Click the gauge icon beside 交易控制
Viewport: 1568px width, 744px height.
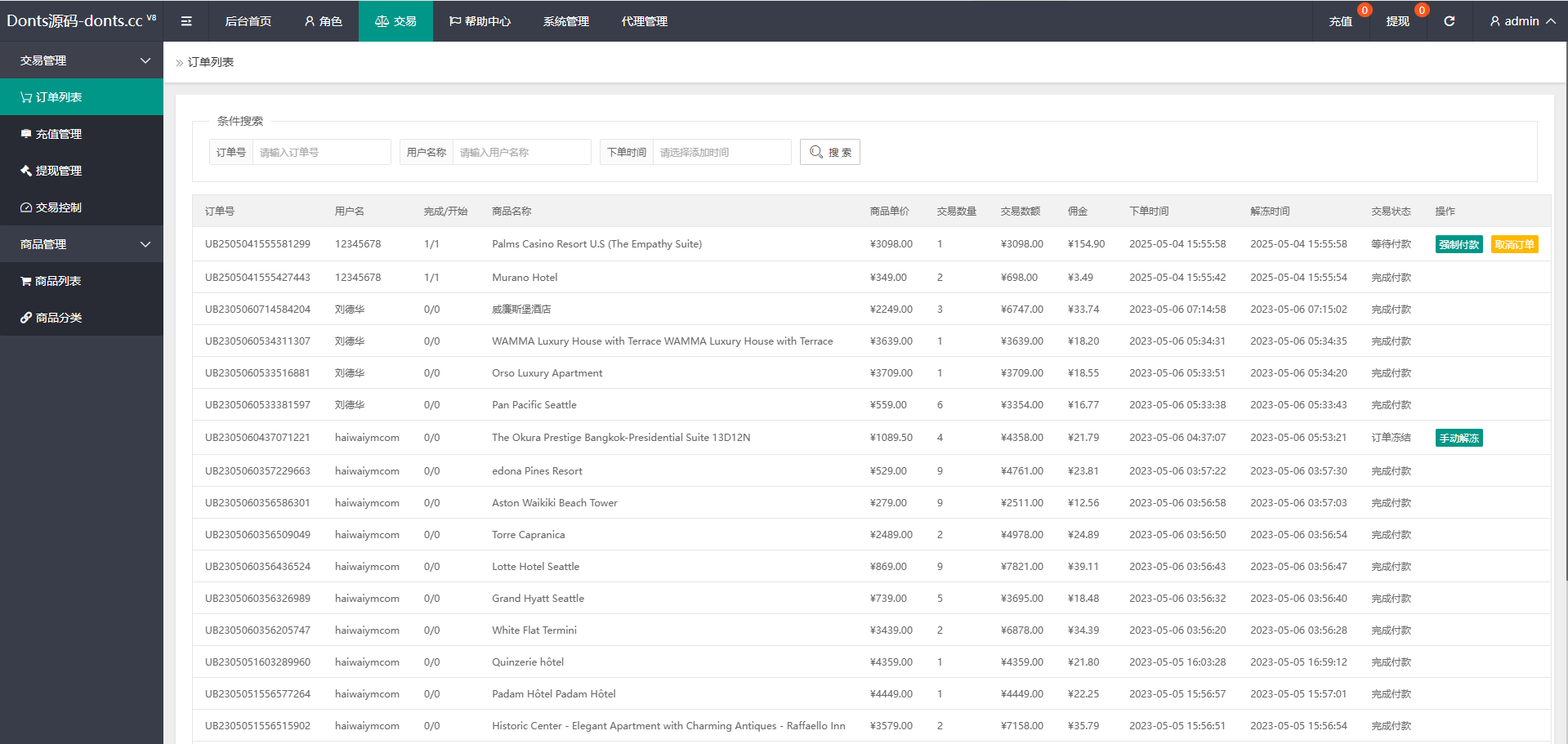(26, 207)
